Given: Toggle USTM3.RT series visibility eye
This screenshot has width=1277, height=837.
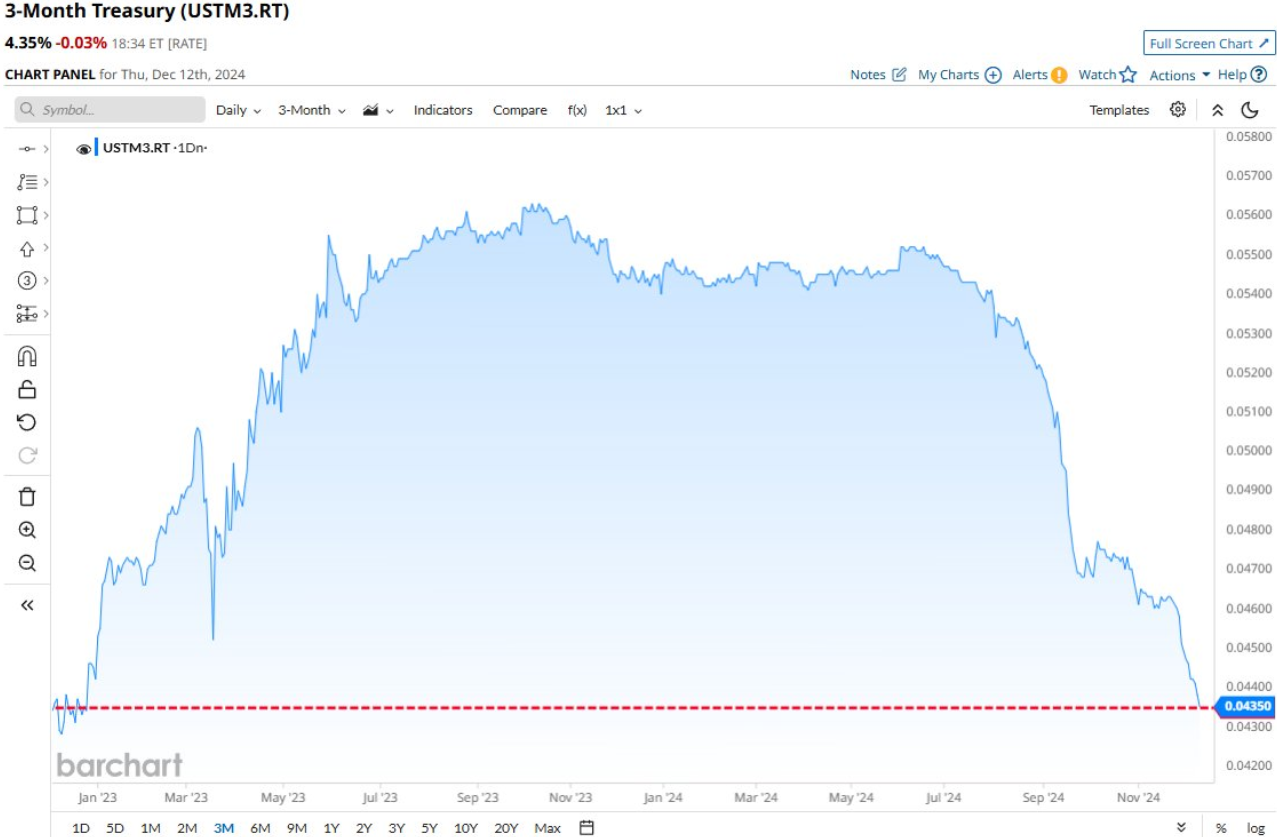Looking at the screenshot, I should [84, 148].
